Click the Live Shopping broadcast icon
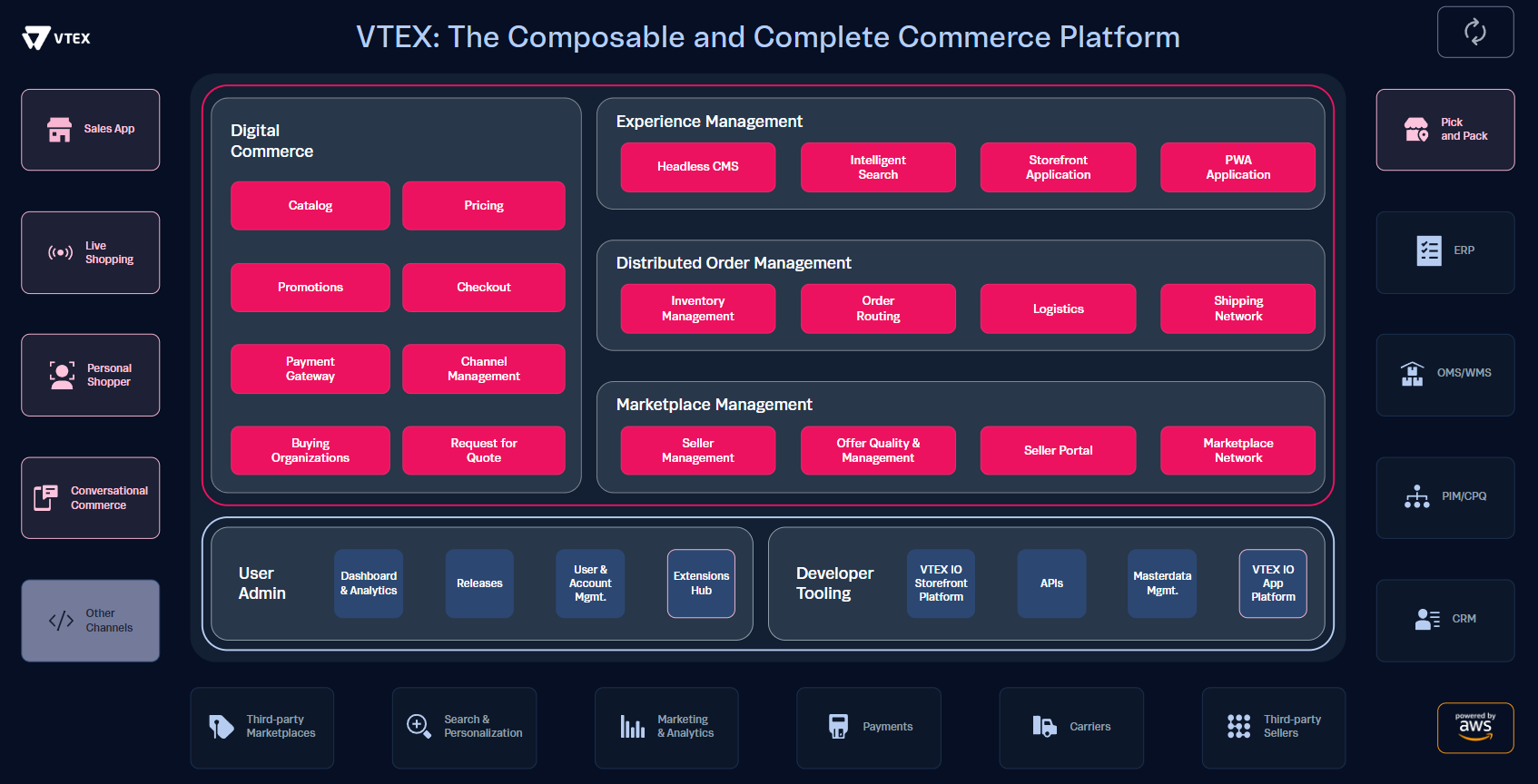1538x784 pixels. pyautogui.click(x=60, y=252)
